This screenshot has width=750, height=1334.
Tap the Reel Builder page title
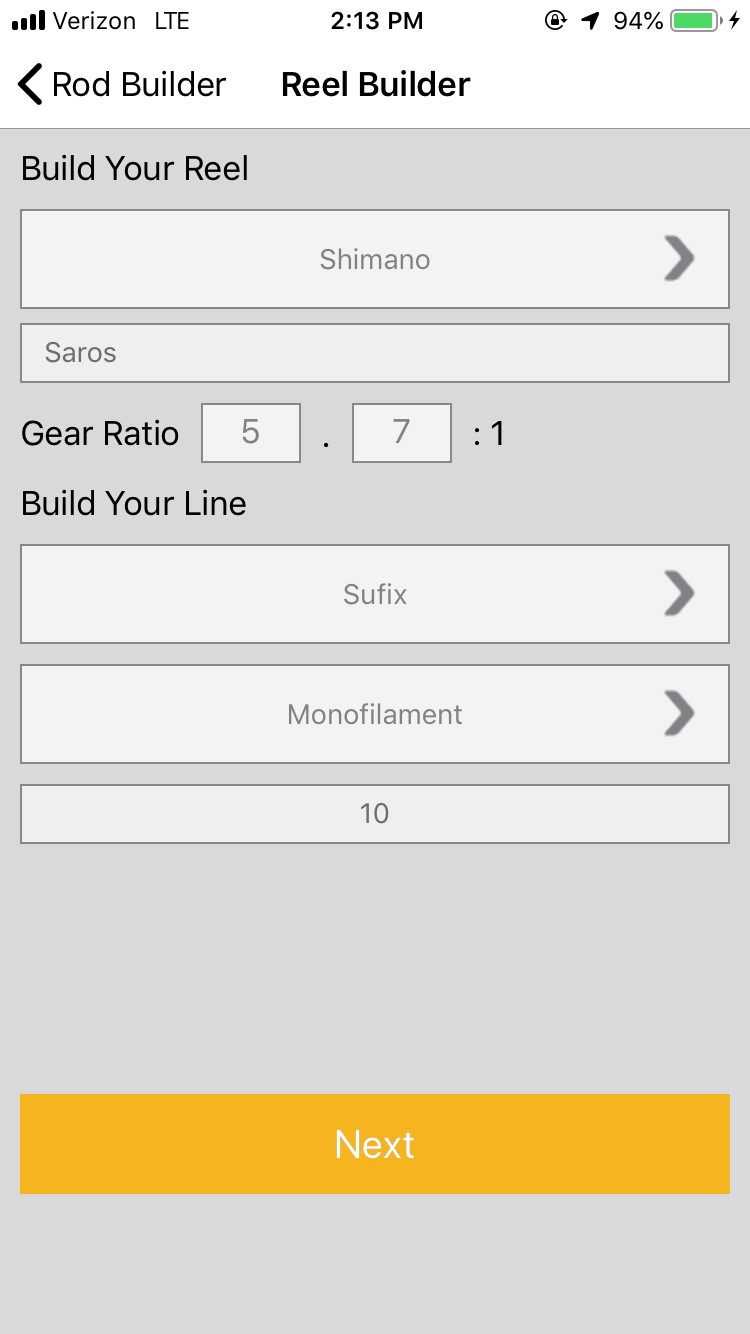pos(375,85)
